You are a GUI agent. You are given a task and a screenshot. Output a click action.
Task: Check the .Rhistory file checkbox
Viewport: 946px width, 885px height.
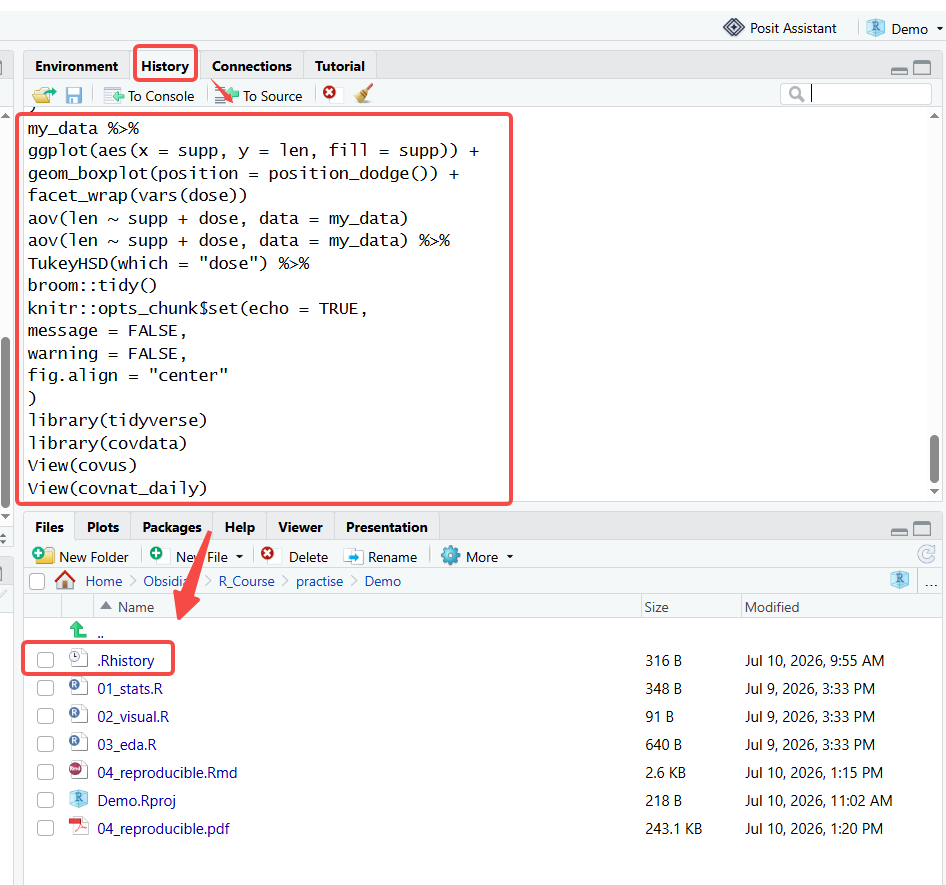pos(45,660)
